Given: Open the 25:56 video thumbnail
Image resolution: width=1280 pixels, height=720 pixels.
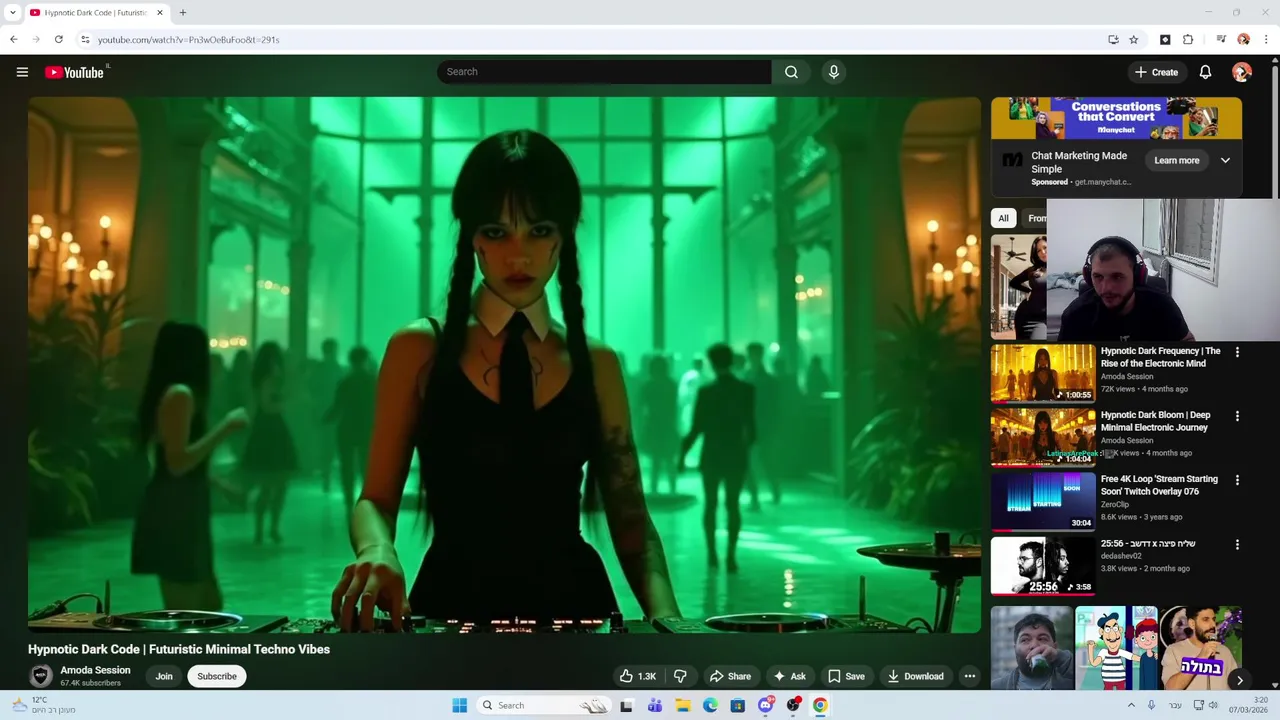Looking at the screenshot, I should [x=1043, y=566].
